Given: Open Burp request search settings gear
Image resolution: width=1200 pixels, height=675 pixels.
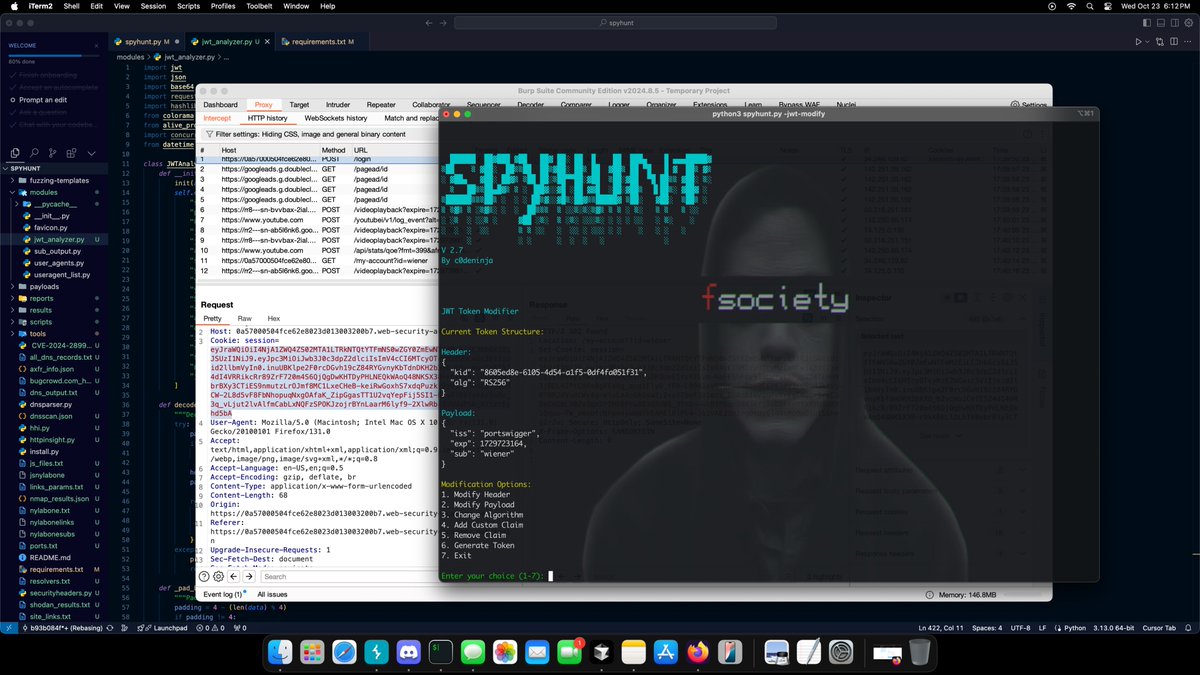Looking at the screenshot, I should pos(218,576).
